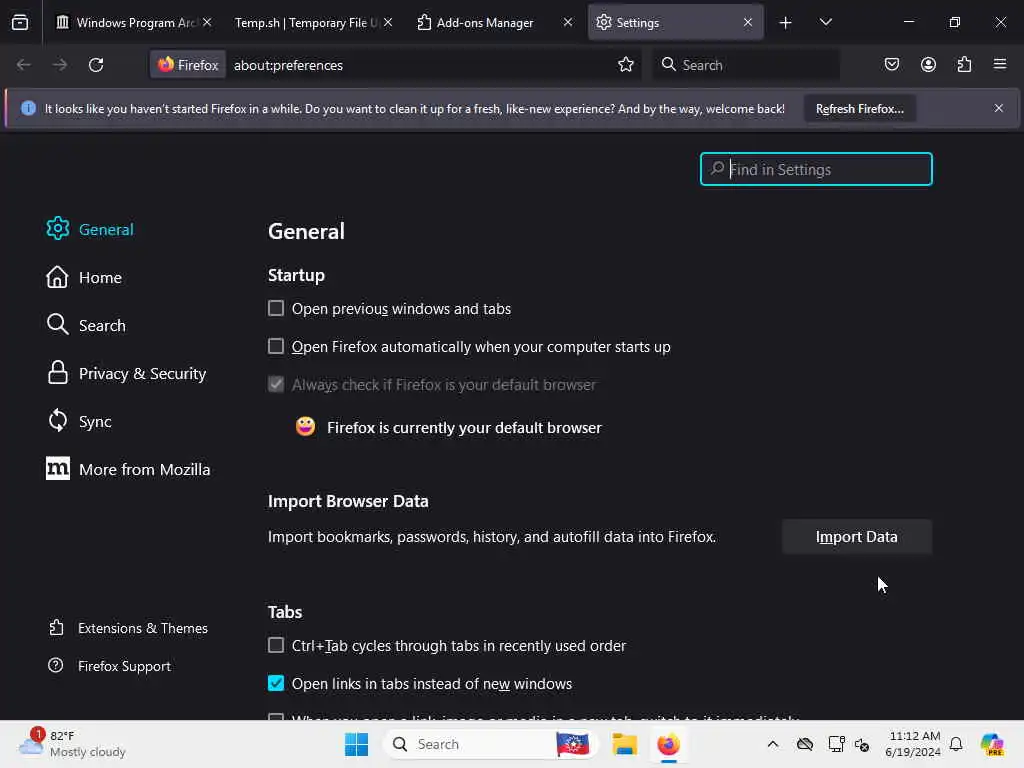Viewport: 1024px width, 768px height.
Task: Open the weather widget showing 82°F
Action: 72,744
